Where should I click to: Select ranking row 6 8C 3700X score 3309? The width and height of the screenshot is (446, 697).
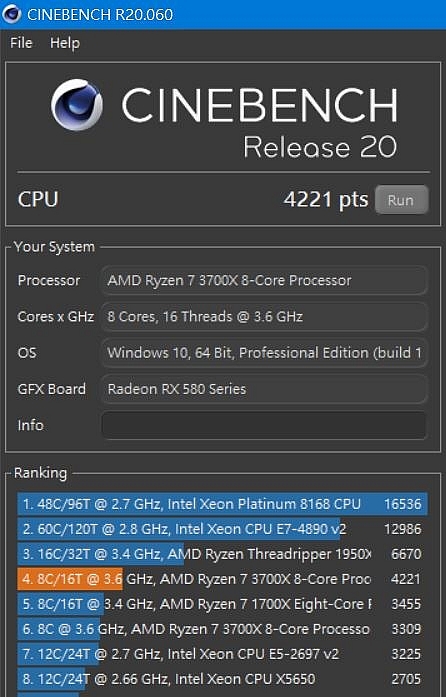click(222, 629)
